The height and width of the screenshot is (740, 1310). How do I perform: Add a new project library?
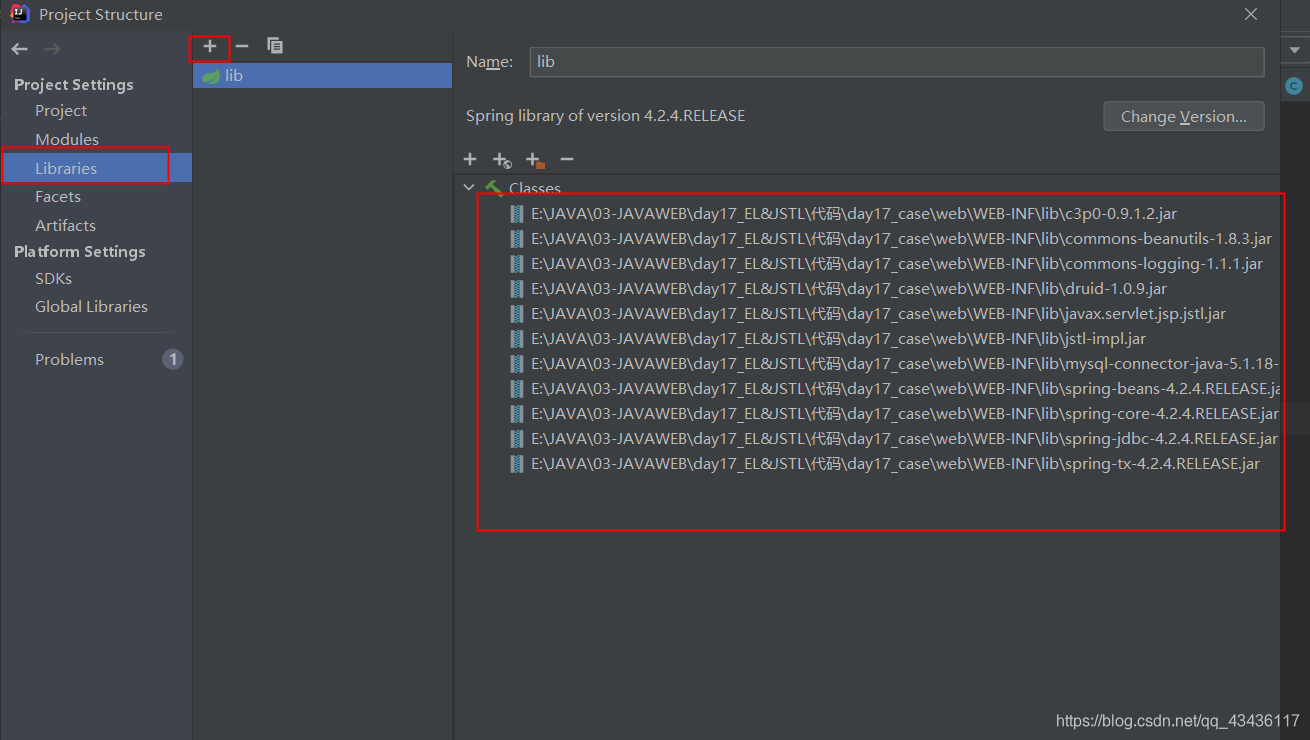click(x=210, y=46)
